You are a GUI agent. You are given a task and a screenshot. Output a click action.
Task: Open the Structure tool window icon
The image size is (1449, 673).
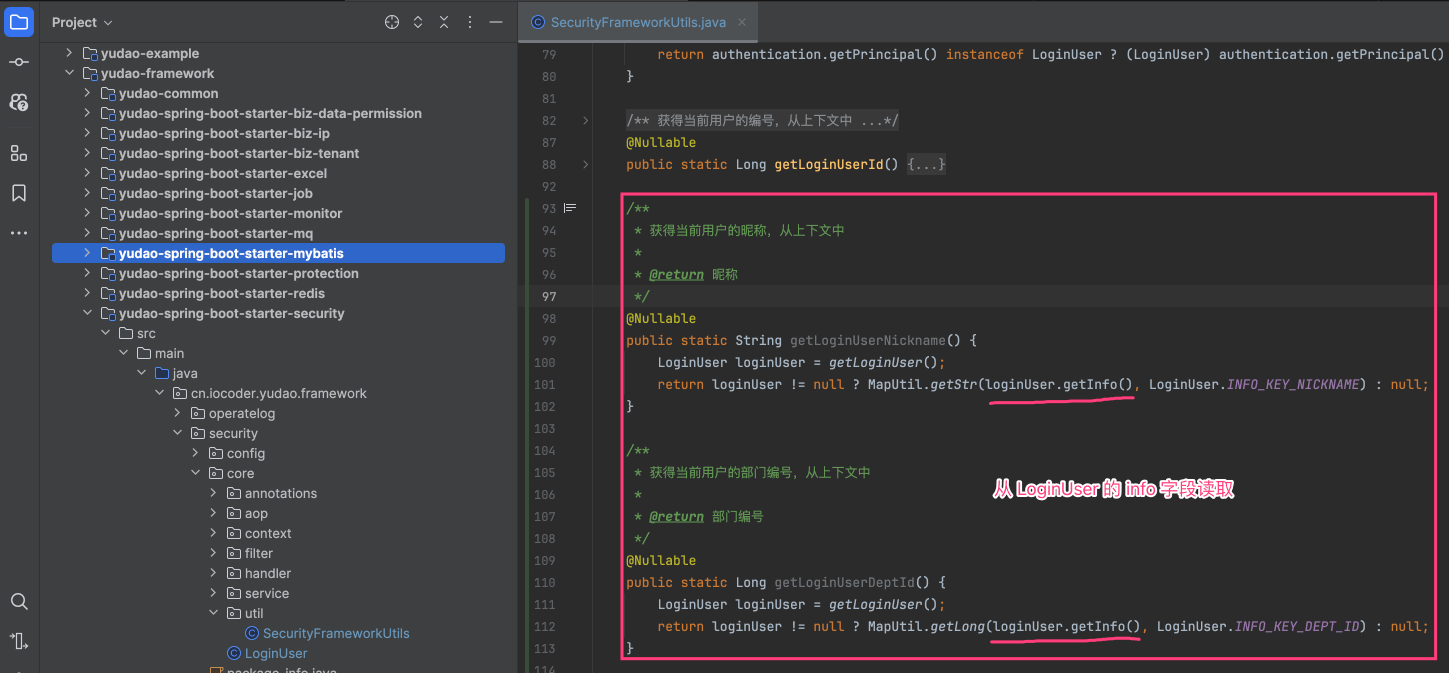(19, 153)
